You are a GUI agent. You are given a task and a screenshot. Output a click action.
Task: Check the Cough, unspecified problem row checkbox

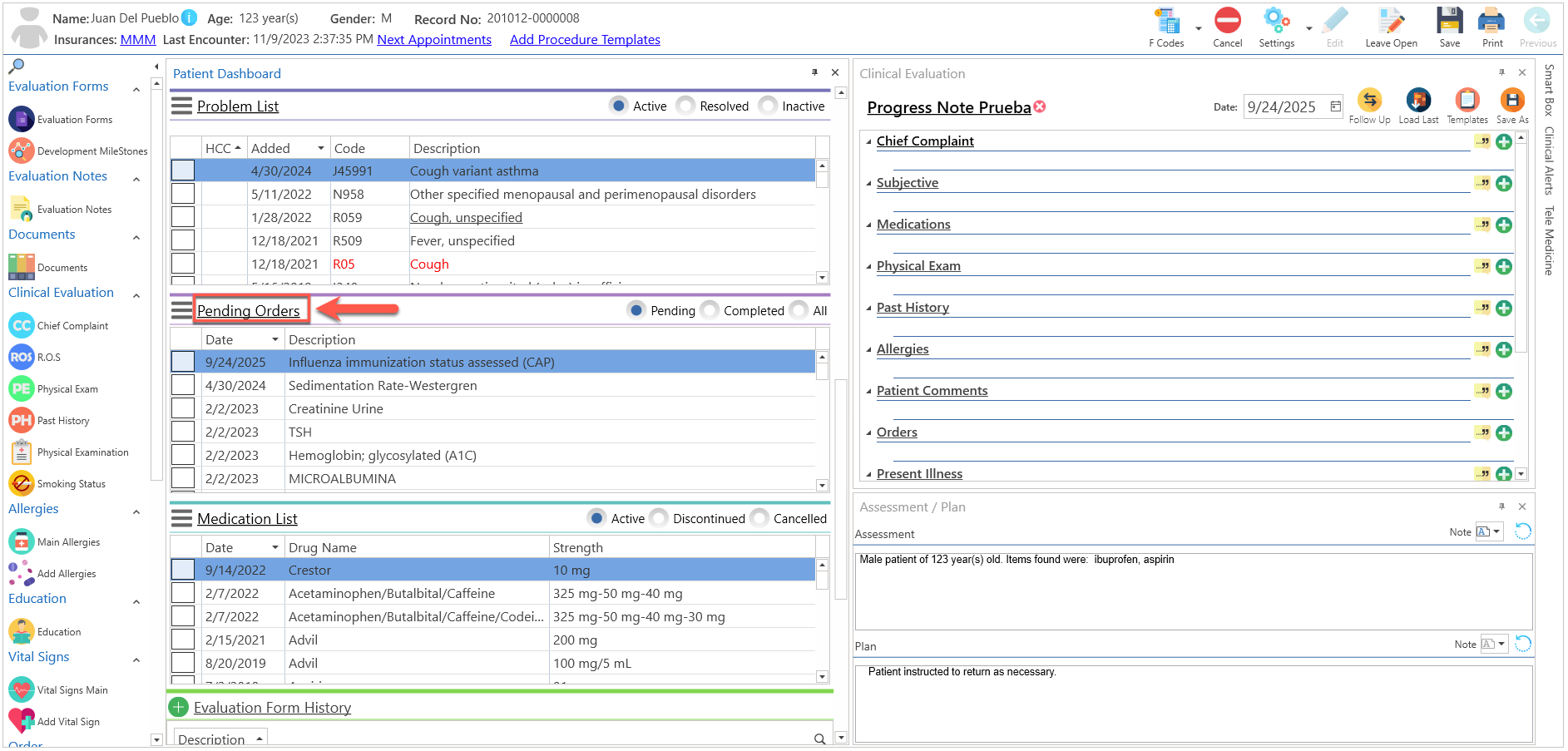183,217
